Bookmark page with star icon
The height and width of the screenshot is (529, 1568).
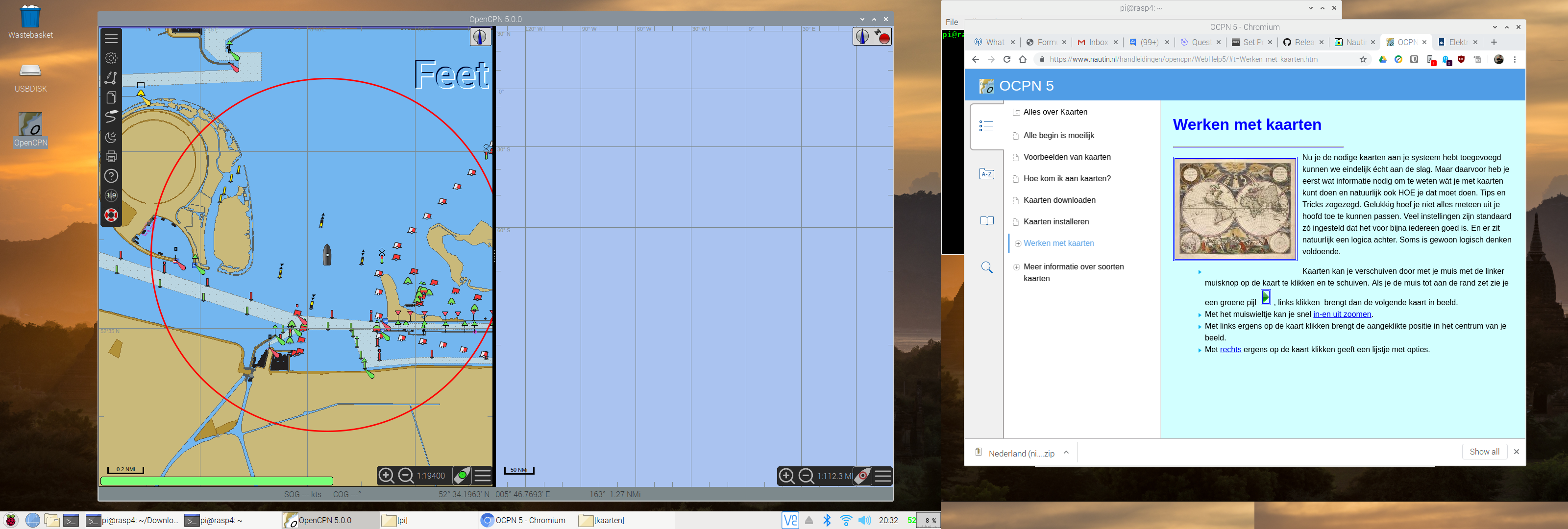click(1363, 60)
